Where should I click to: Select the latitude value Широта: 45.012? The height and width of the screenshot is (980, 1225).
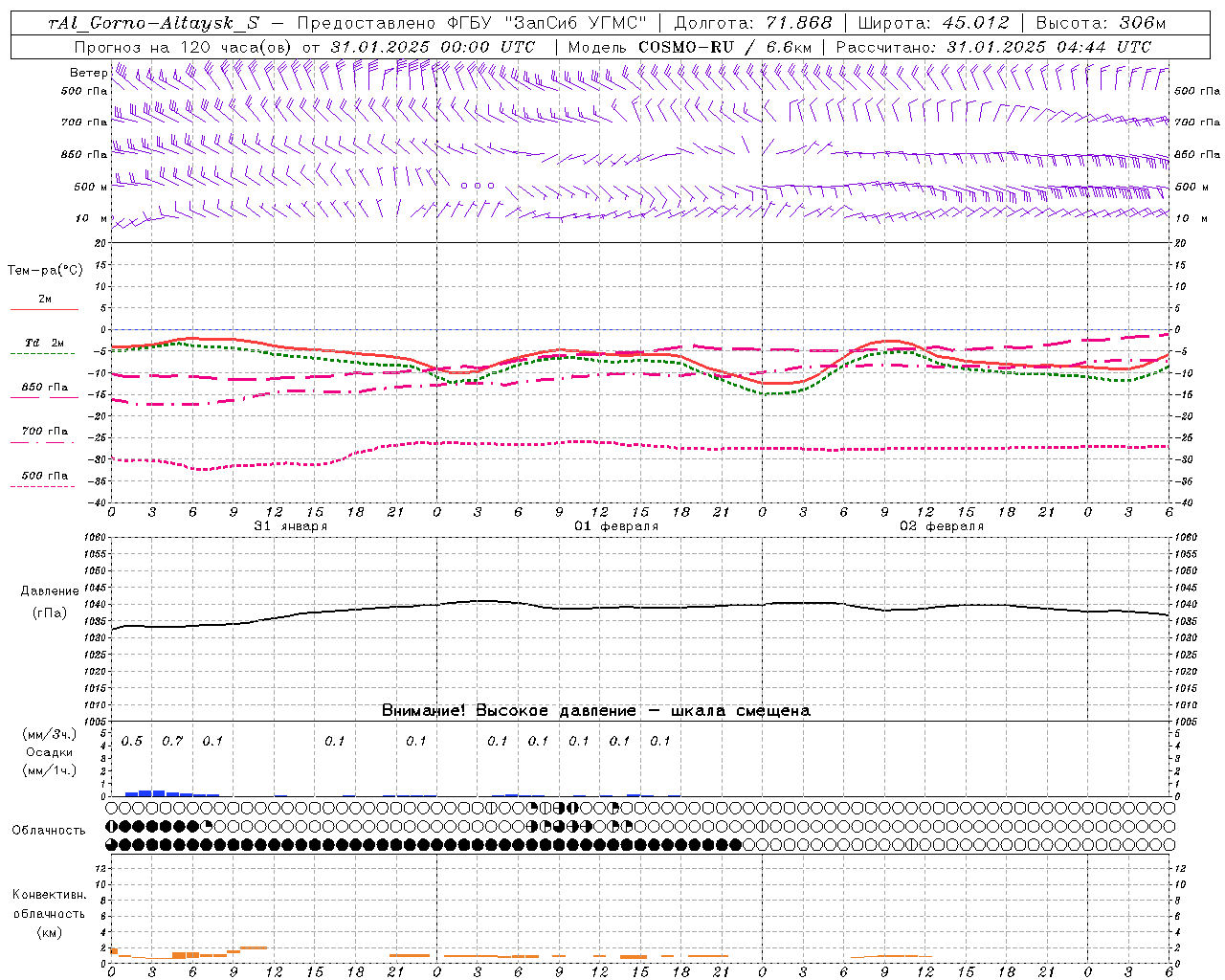tap(933, 23)
